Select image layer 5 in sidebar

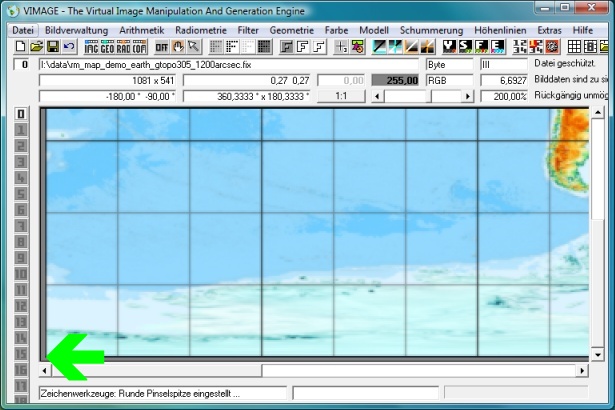20,194
